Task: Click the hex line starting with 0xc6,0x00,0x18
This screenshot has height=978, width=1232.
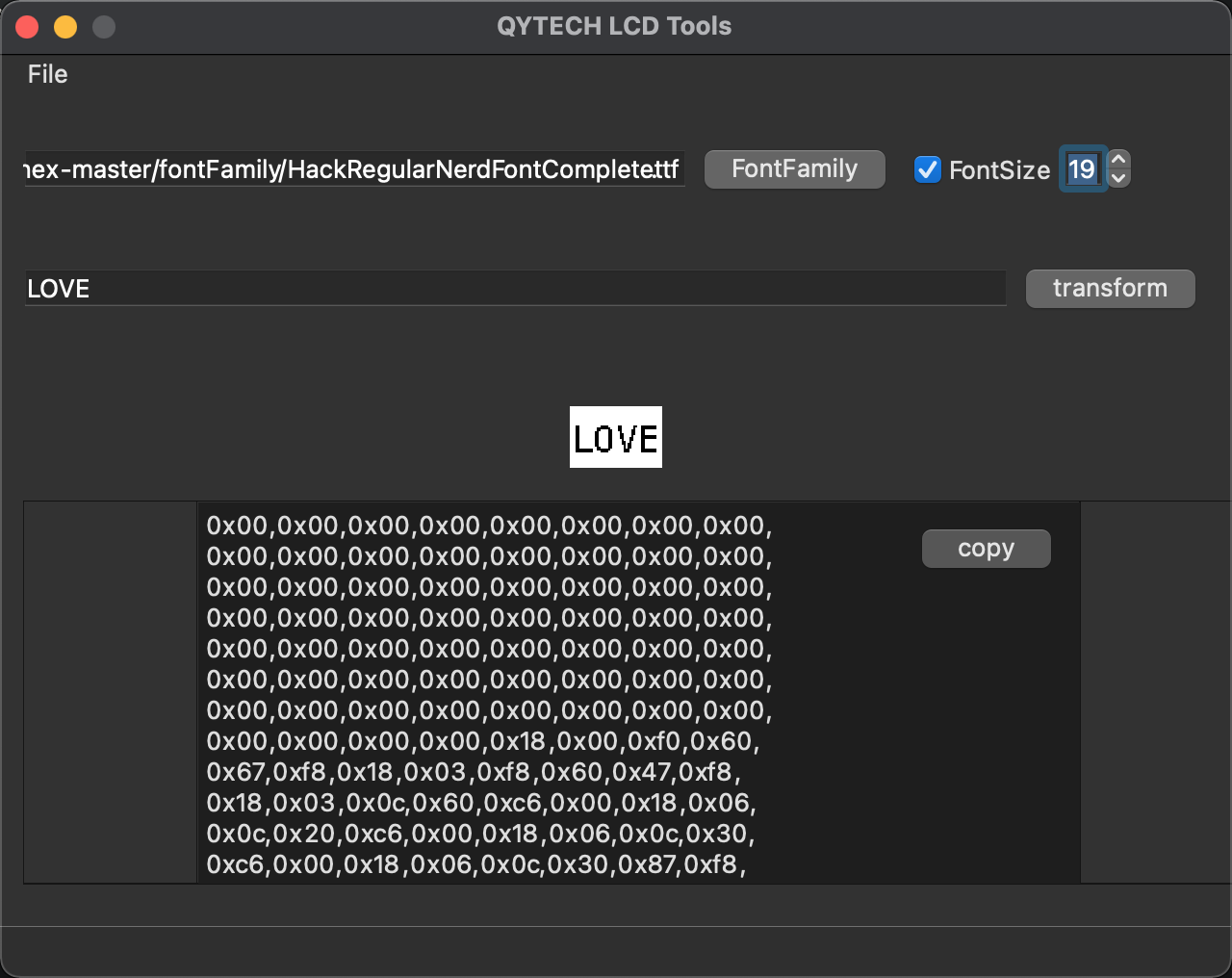Action: coord(476,864)
